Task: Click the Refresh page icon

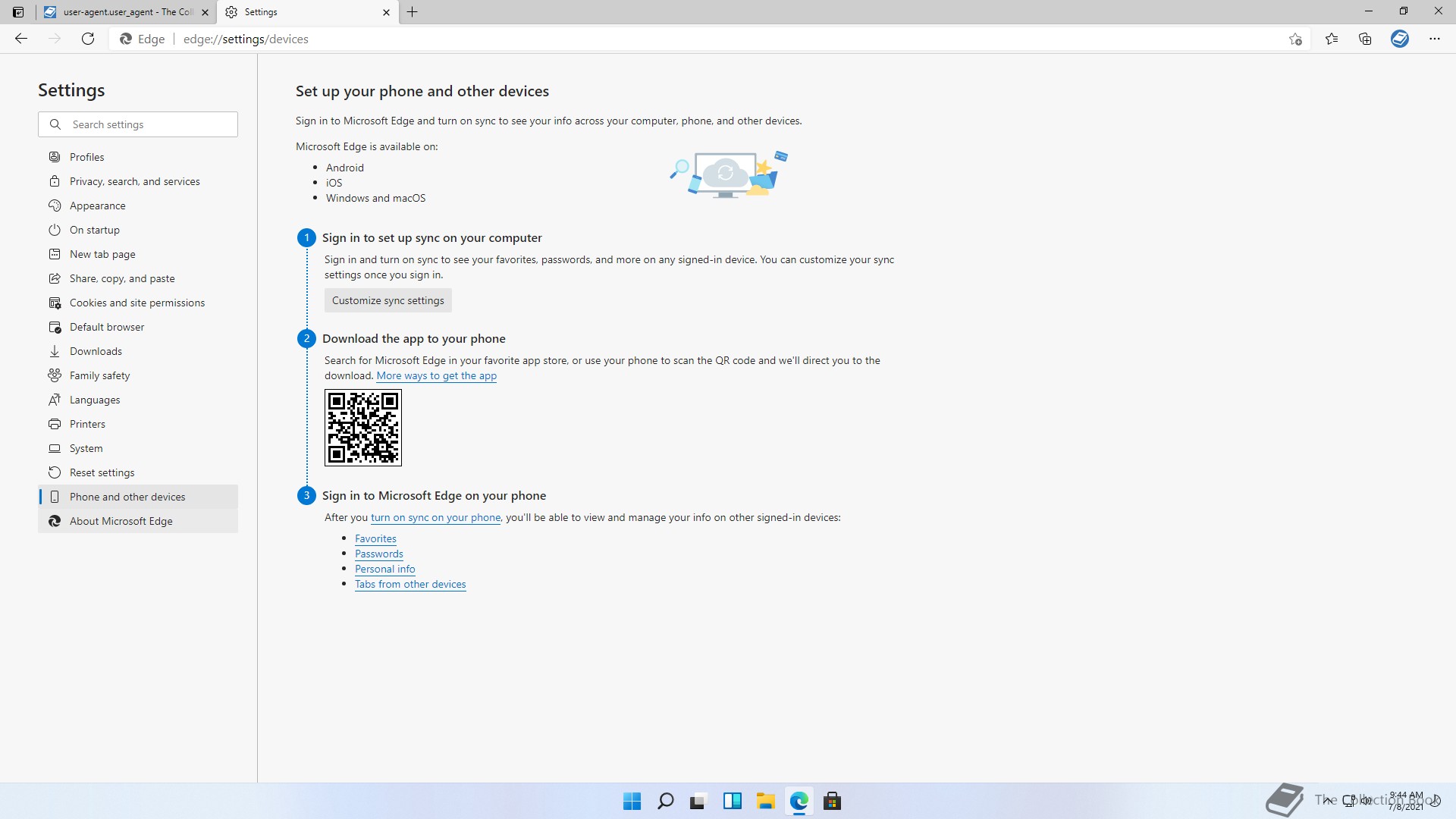Action: point(88,39)
